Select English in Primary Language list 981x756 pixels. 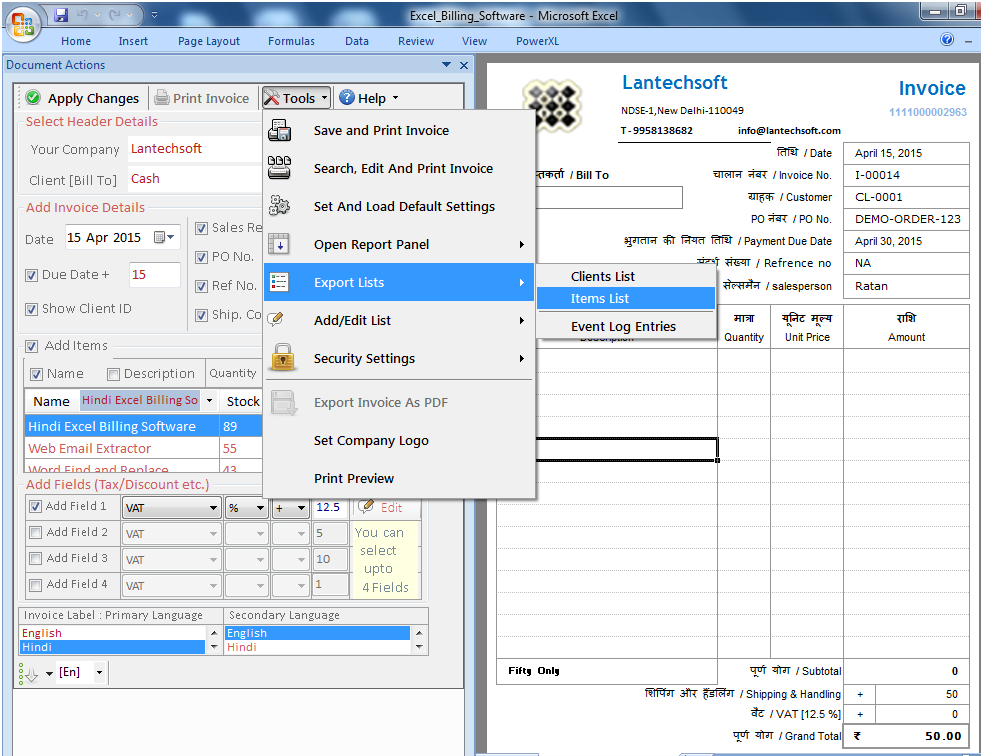click(x=113, y=633)
